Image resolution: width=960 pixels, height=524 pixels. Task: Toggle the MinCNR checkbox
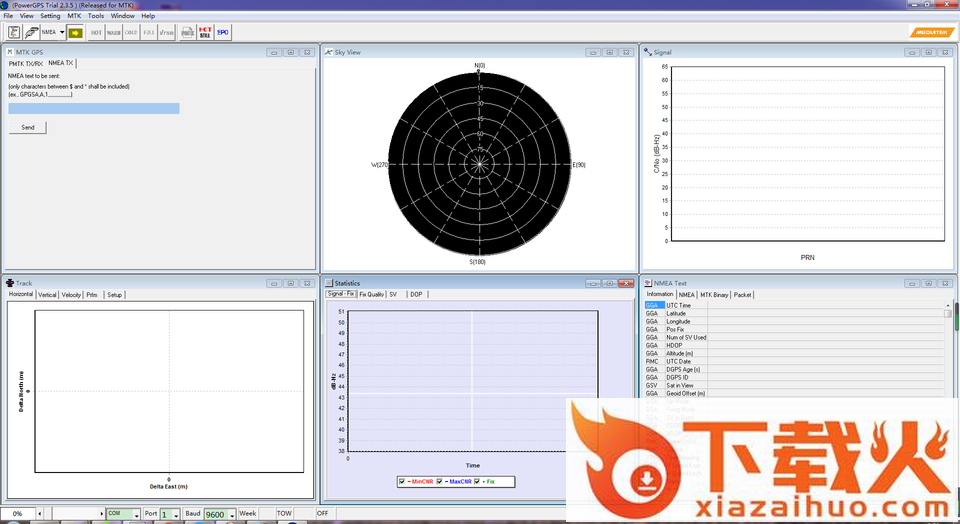pyautogui.click(x=402, y=482)
